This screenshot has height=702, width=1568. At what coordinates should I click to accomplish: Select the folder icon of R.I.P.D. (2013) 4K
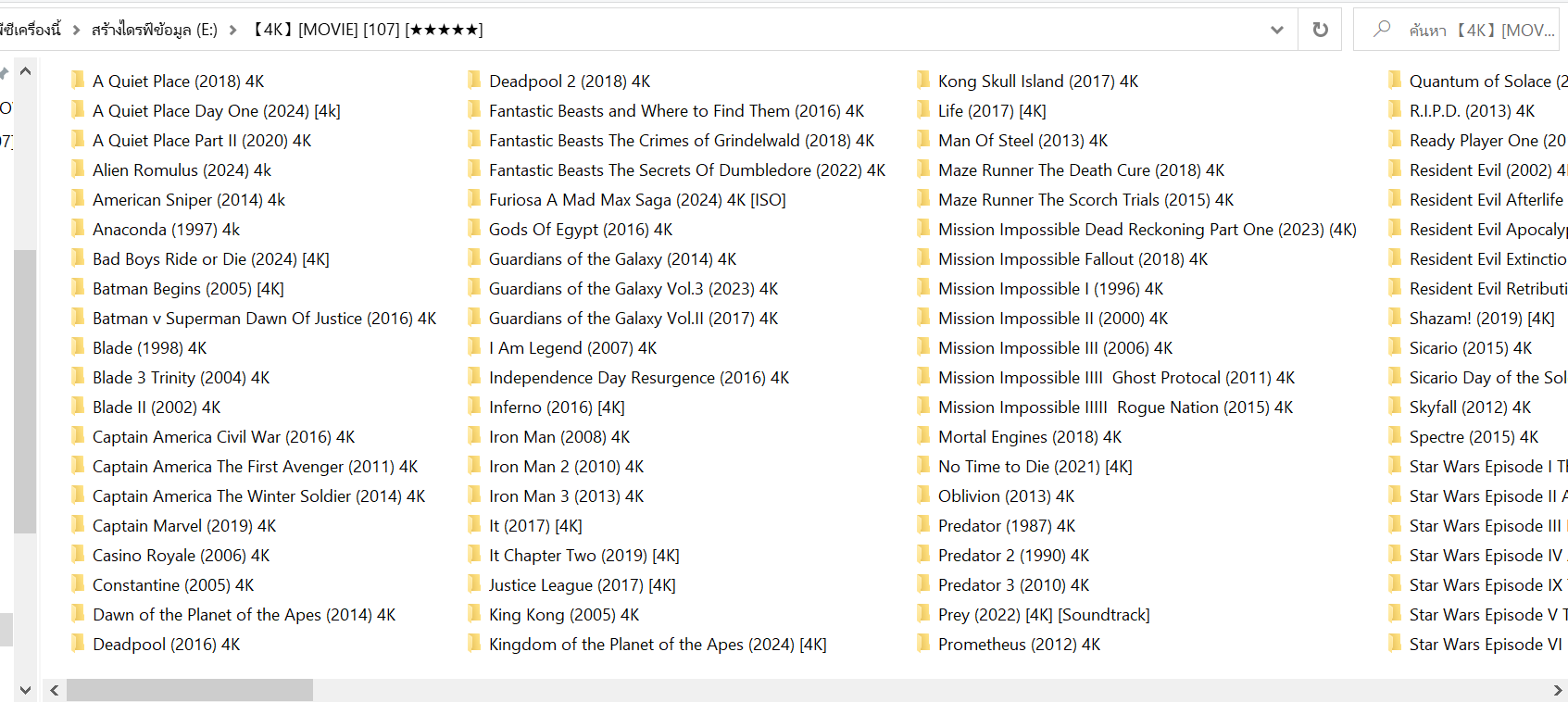pos(1395,110)
